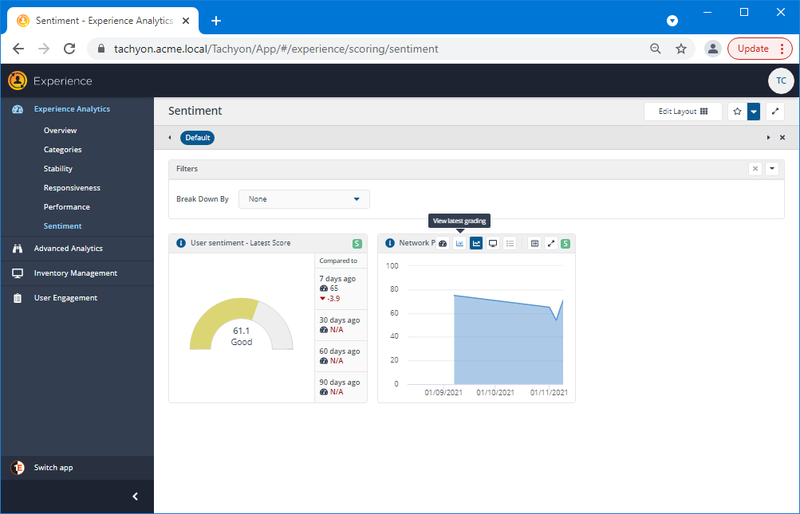This screenshot has width=800, height=514.
Task: Open the TC user avatar menu
Action: [781, 81]
